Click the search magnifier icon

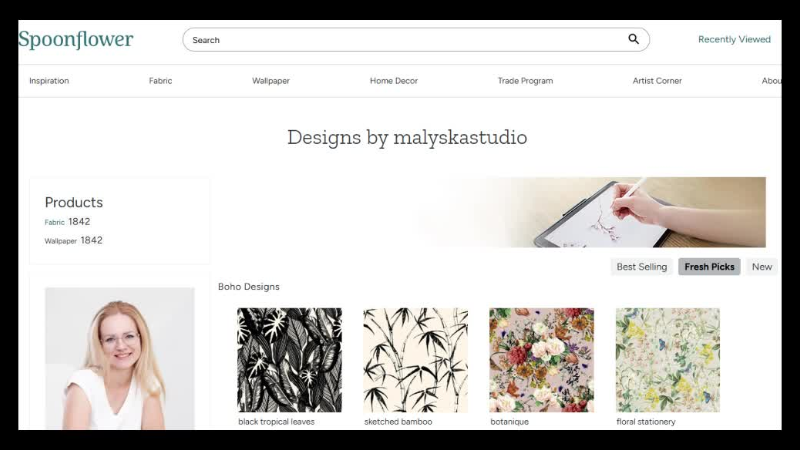633,39
